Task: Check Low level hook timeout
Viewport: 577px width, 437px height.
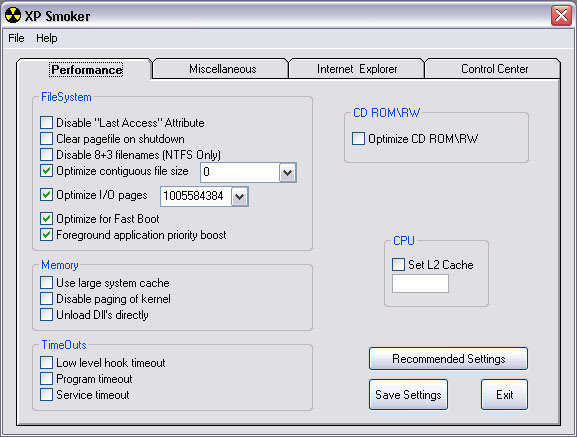Action: point(46,362)
